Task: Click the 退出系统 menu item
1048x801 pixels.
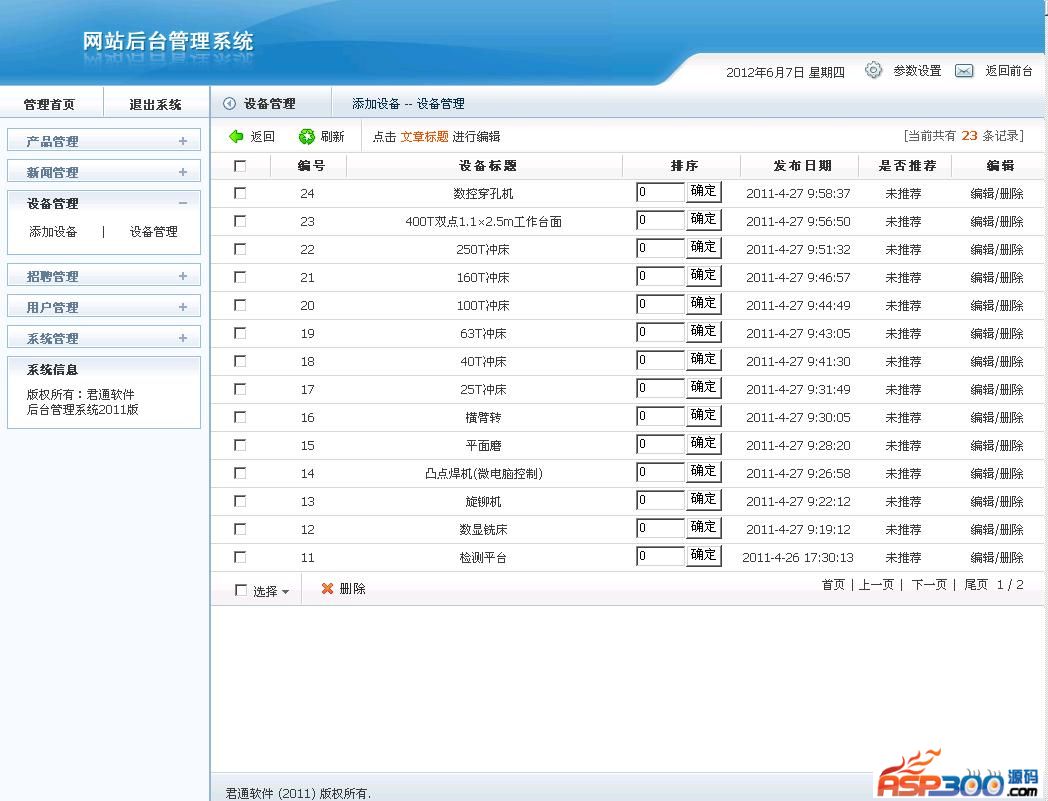Action: point(155,104)
